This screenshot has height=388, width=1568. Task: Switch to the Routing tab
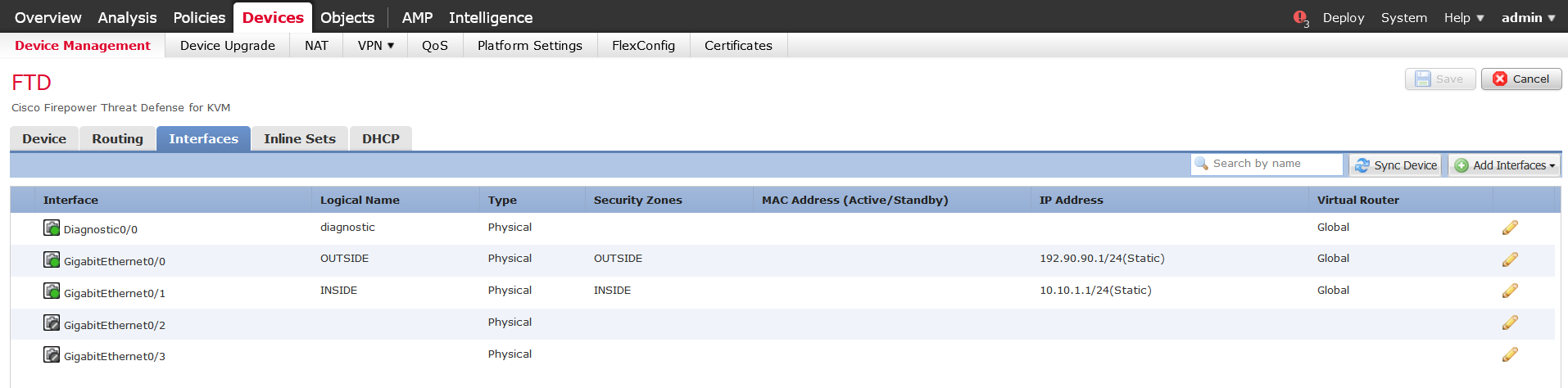coord(117,138)
